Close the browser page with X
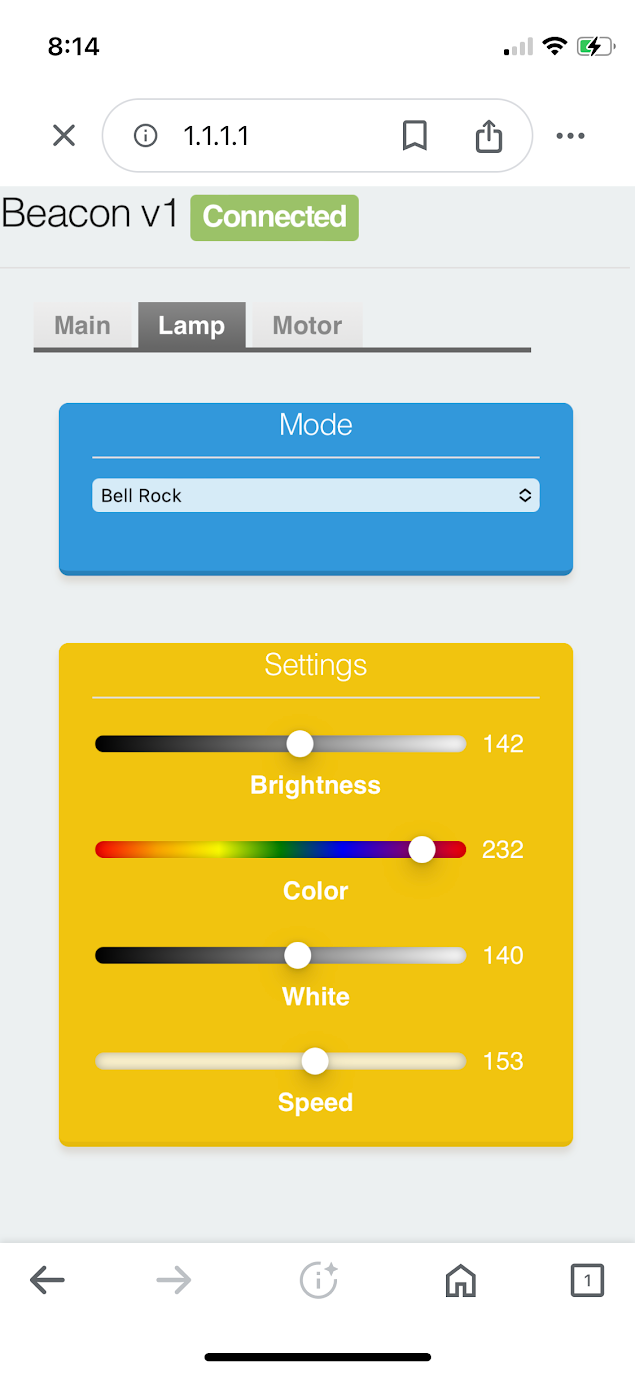 (64, 135)
